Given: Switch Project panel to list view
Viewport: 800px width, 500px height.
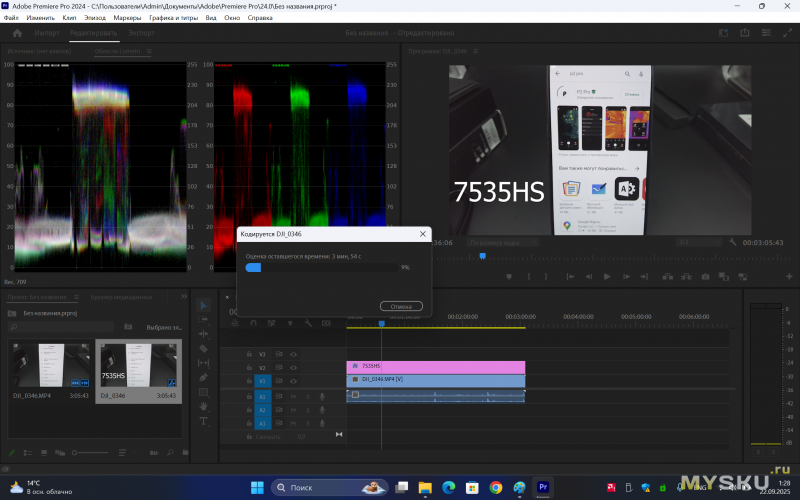Looking at the screenshot, I should coord(28,453).
